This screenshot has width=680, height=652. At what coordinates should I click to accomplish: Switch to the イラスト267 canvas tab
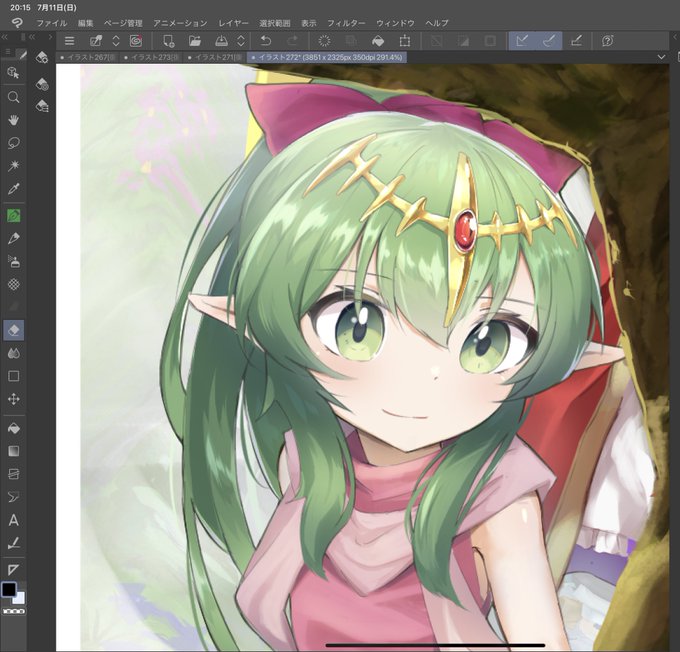click(x=88, y=57)
